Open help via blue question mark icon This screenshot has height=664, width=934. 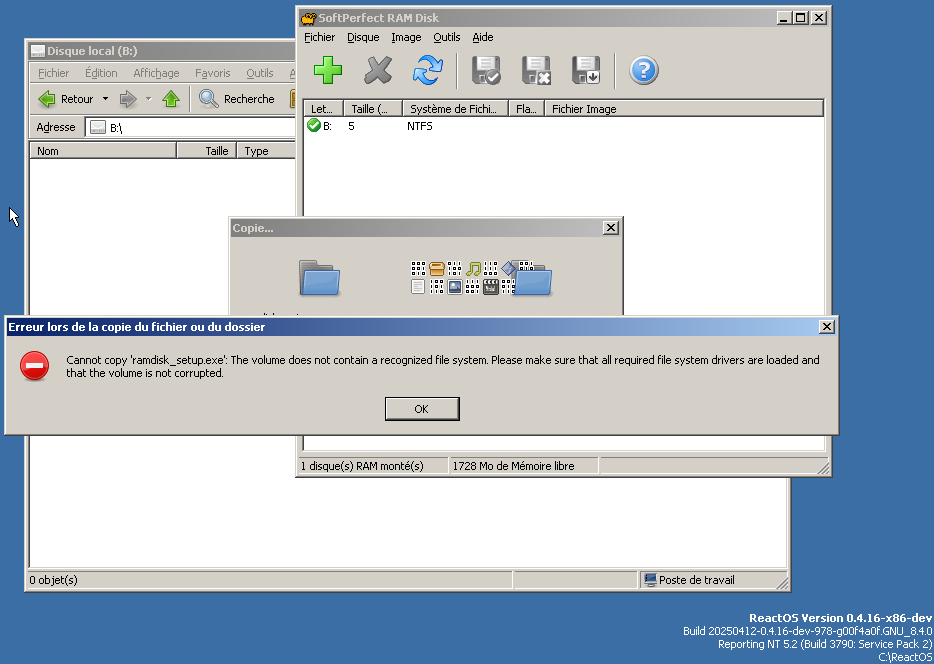pos(644,70)
